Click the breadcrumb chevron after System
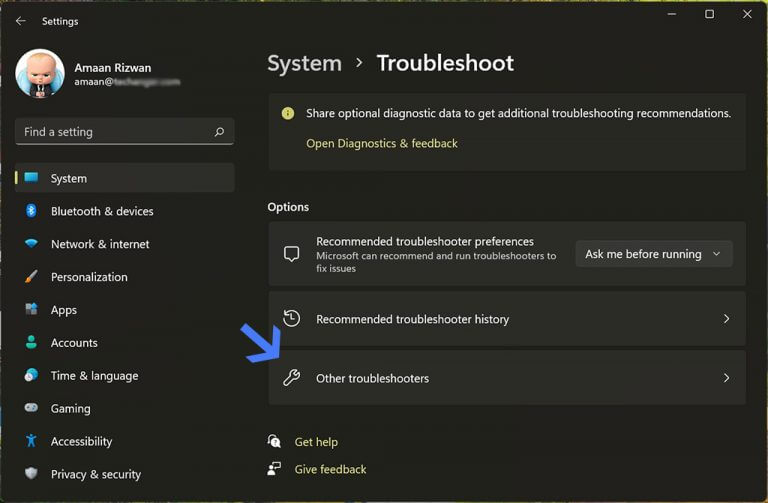 (360, 63)
